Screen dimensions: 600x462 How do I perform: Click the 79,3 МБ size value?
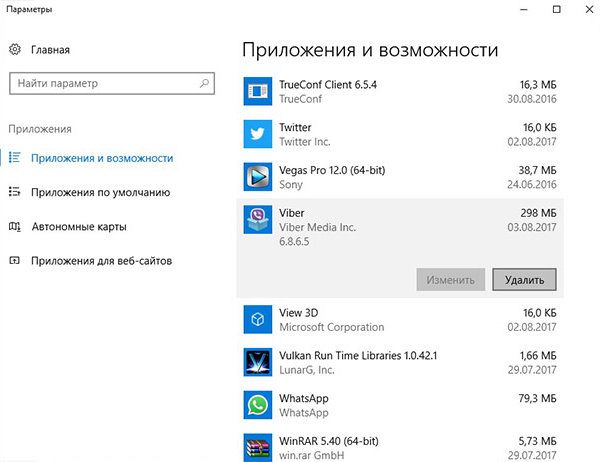click(537, 398)
